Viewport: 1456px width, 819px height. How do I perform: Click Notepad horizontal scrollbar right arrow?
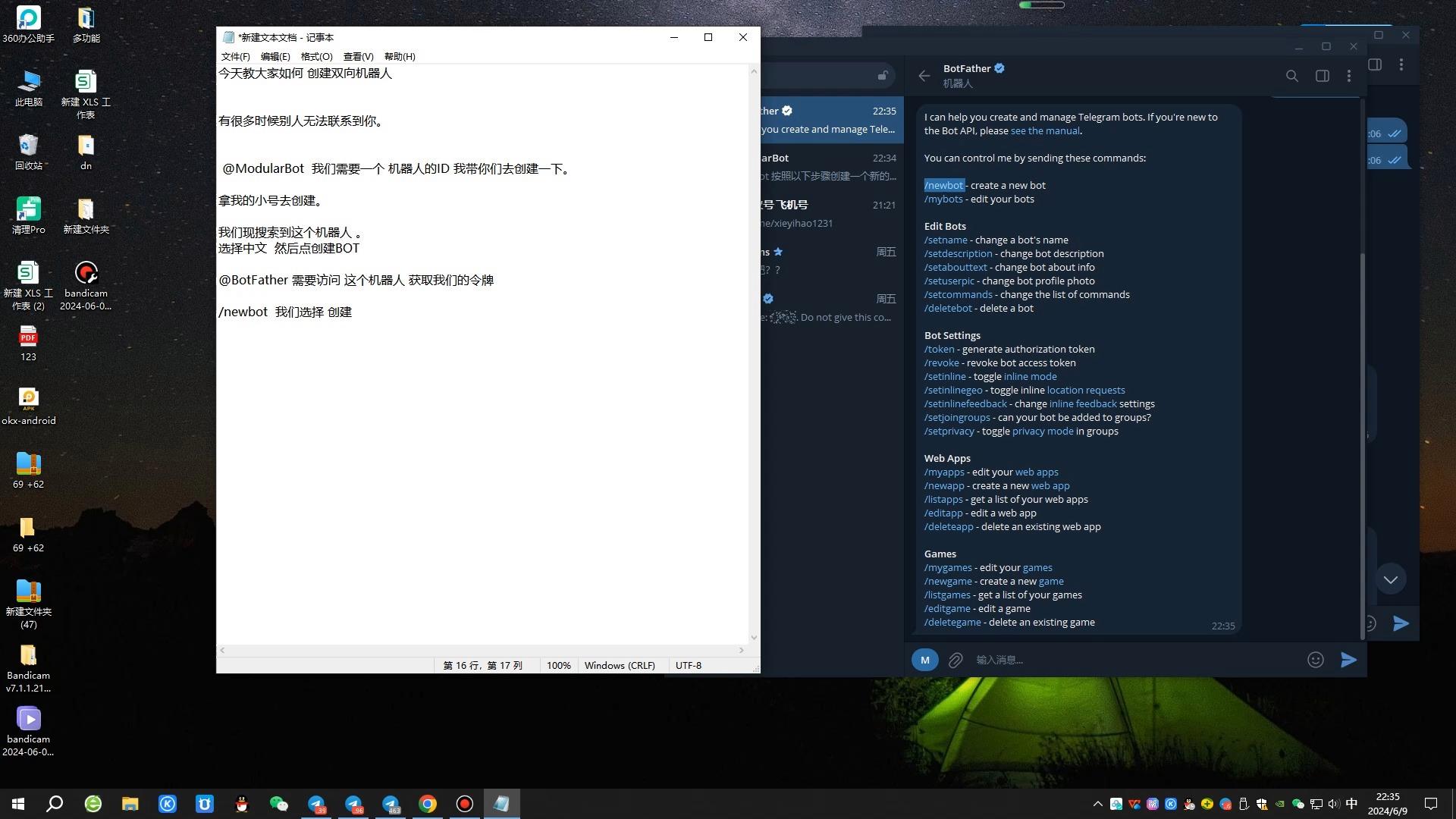click(741, 650)
